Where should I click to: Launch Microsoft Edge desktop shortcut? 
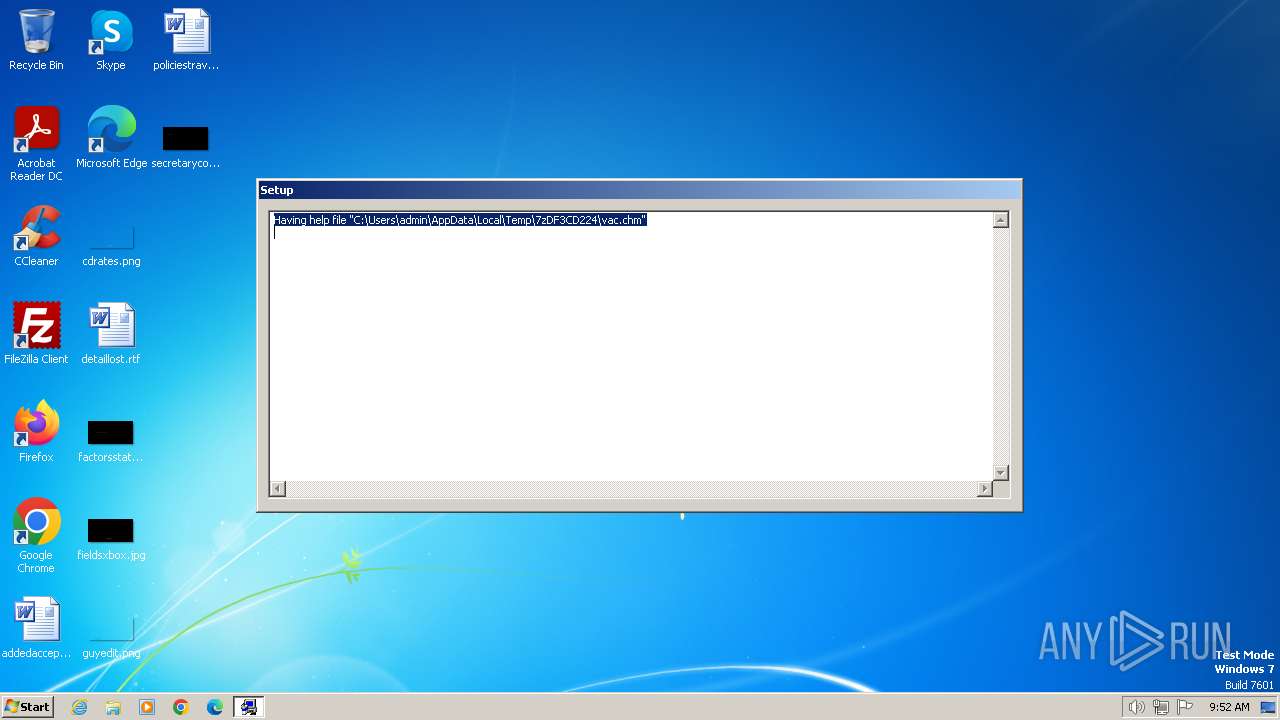(111, 138)
